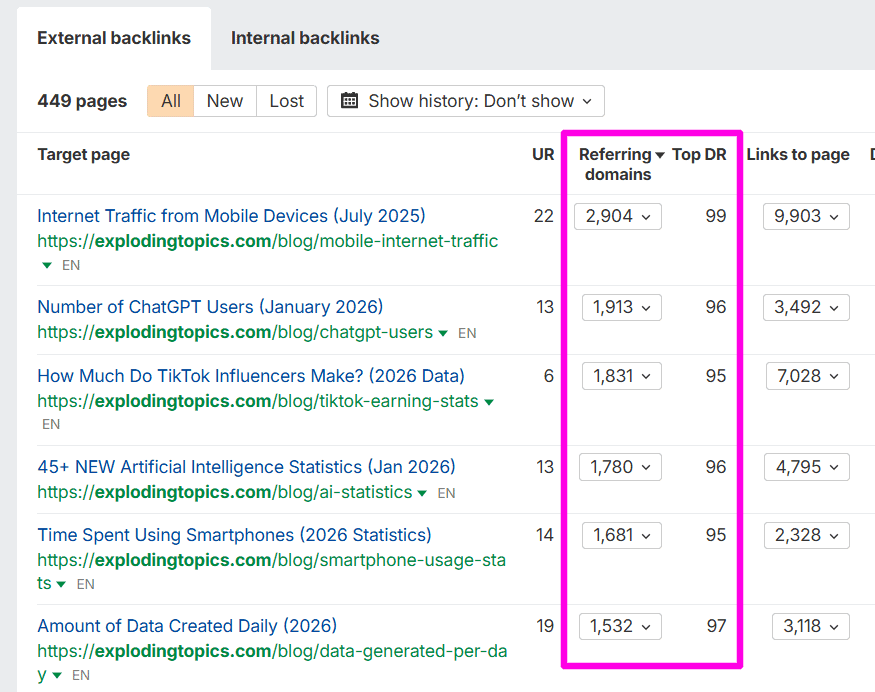Click UR value 22
This screenshot has width=875, height=692.
click(x=544, y=216)
